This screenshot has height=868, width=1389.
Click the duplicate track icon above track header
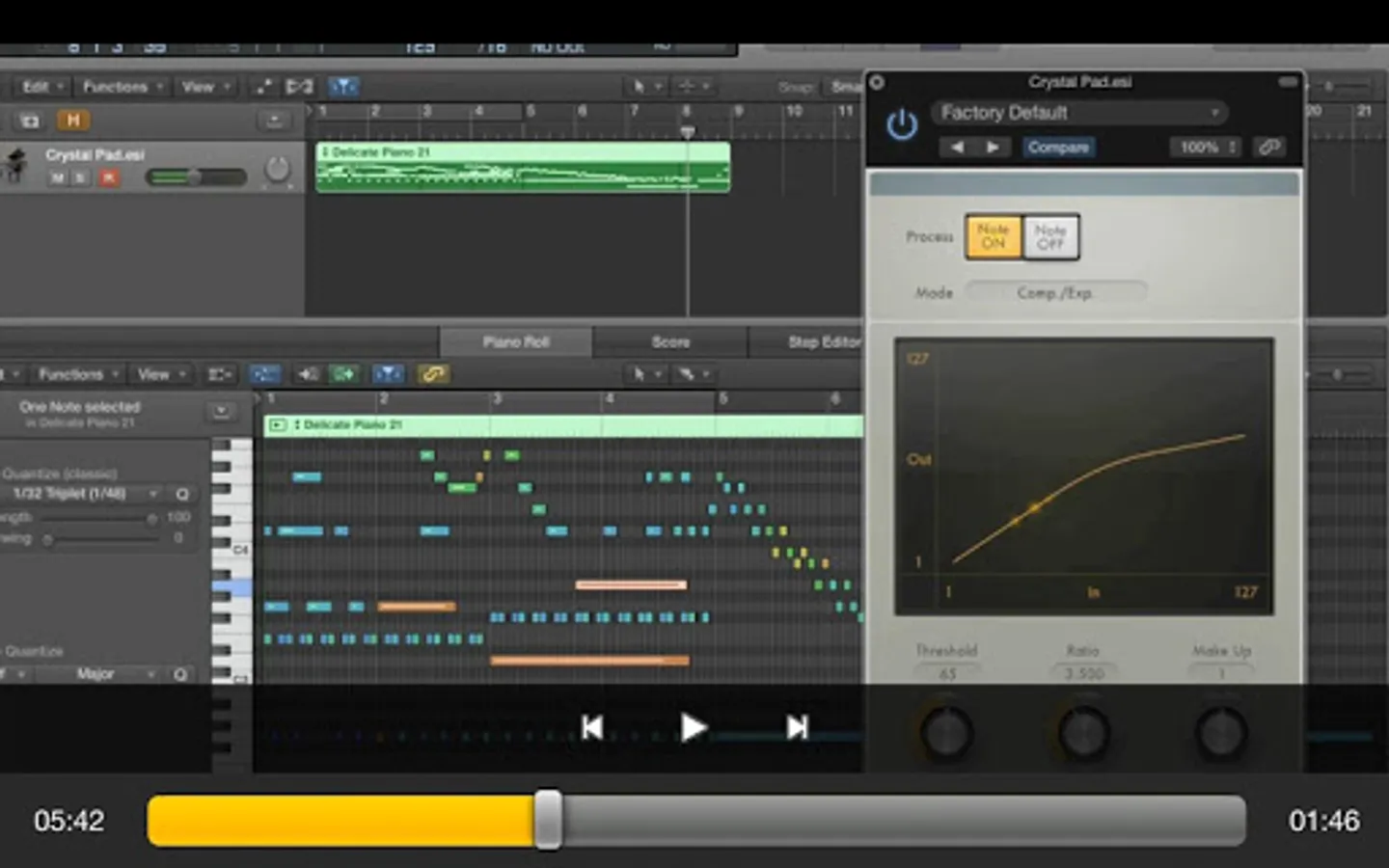pyautogui.click(x=30, y=121)
